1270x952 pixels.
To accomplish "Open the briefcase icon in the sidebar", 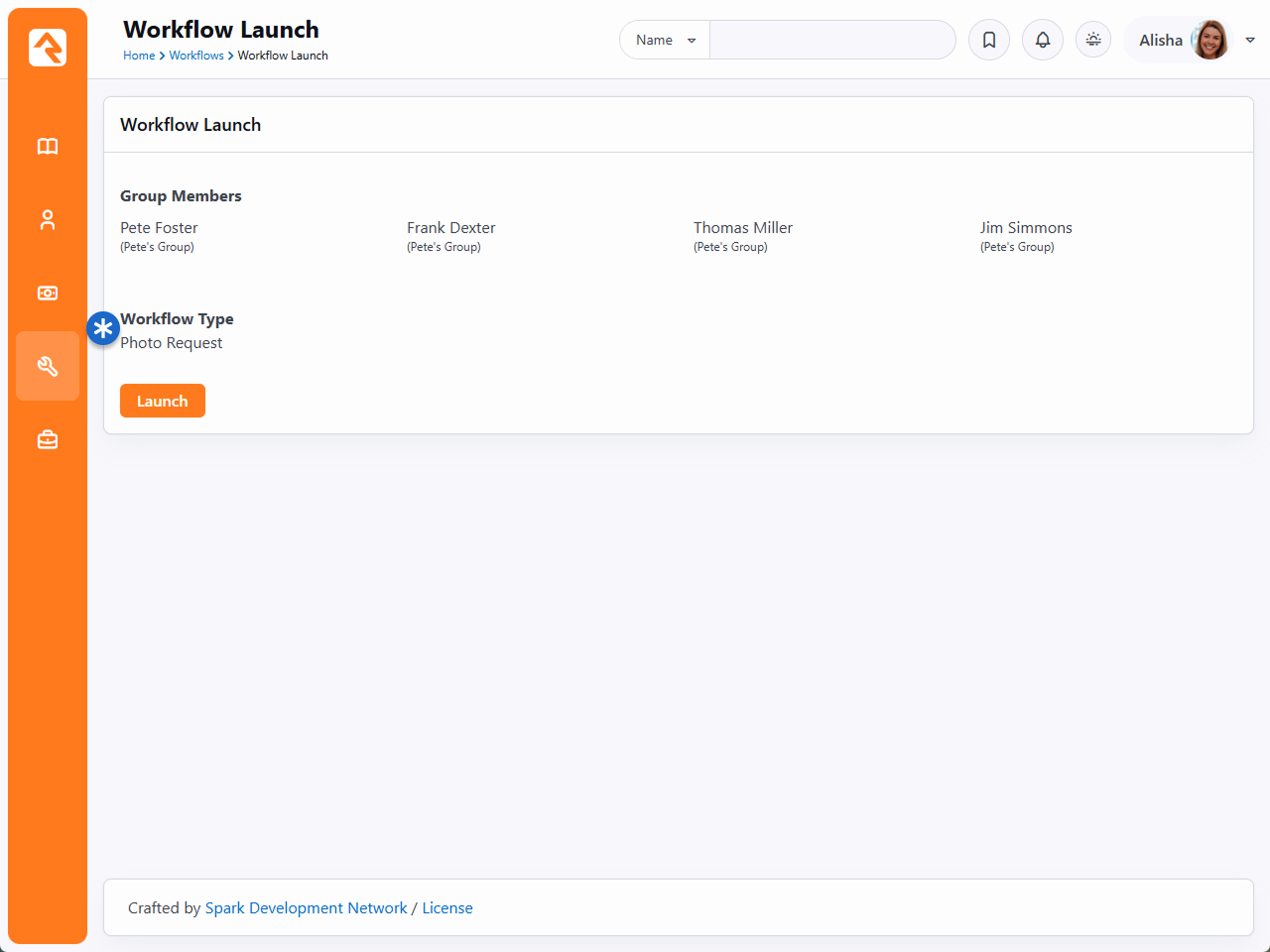I will point(48,439).
